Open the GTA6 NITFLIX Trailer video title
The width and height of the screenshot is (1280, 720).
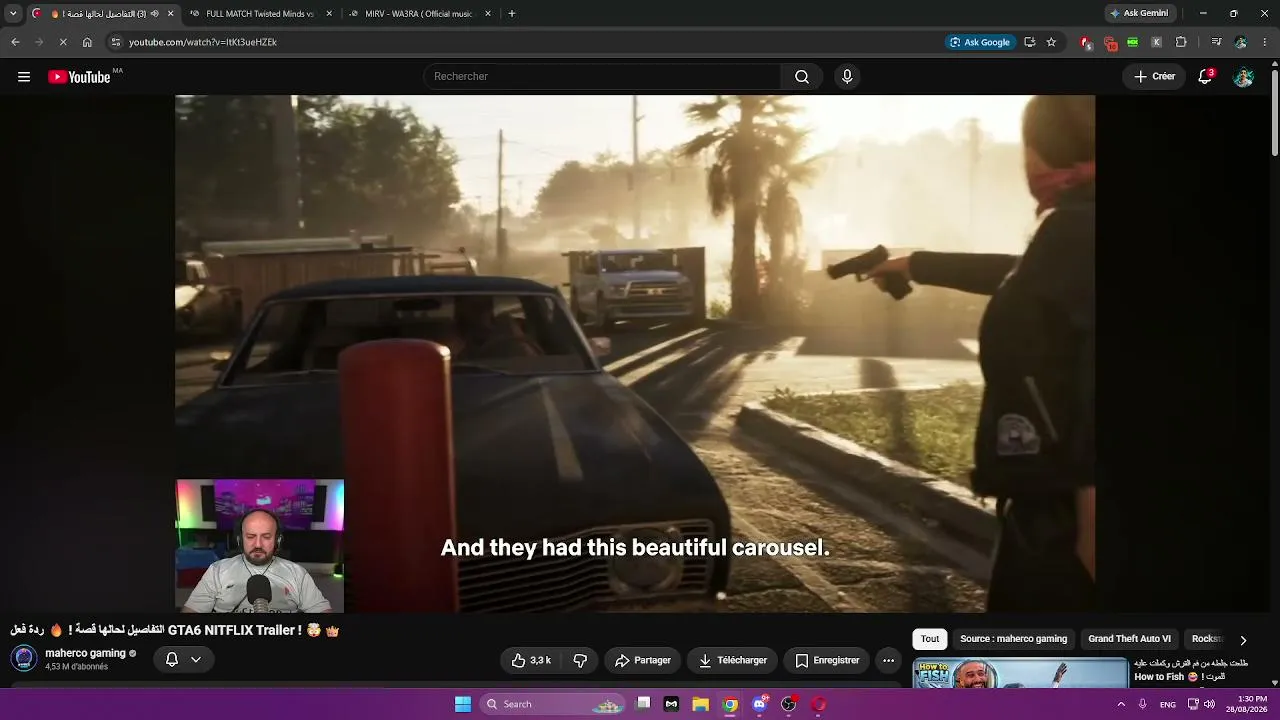click(x=175, y=630)
